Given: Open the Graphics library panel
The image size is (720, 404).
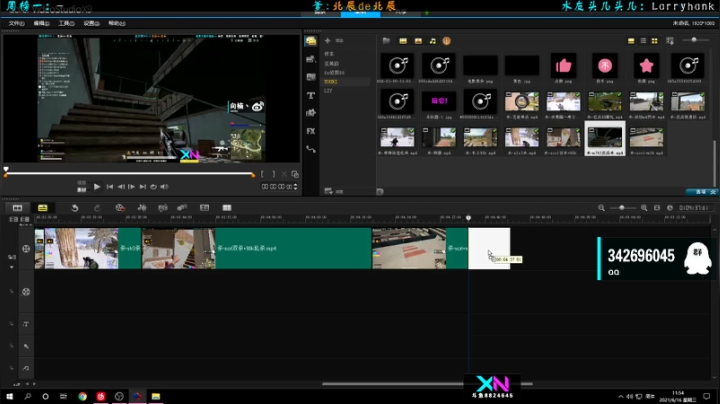Looking at the screenshot, I should pos(311,113).
